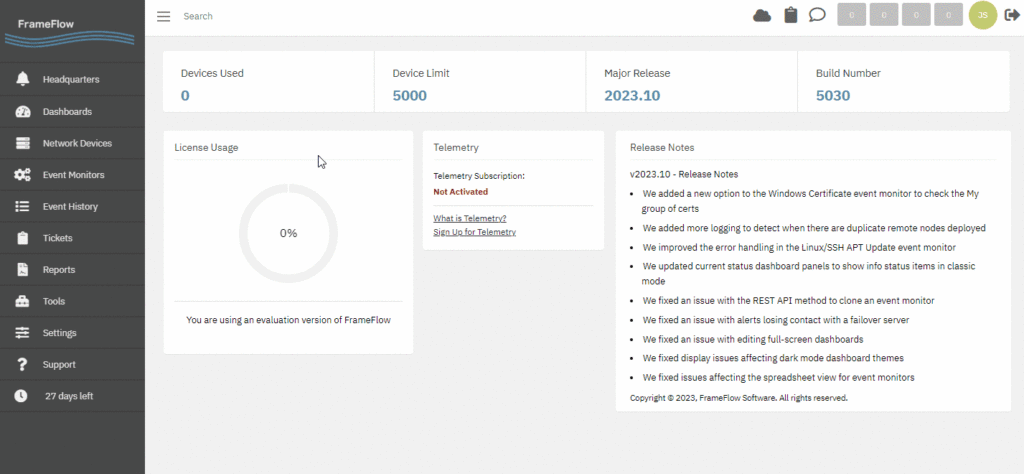Image resolution: width=1024 pixels, height=474 pixels.
Task: Open Reports menu label
Action: [x=59, y=270]
